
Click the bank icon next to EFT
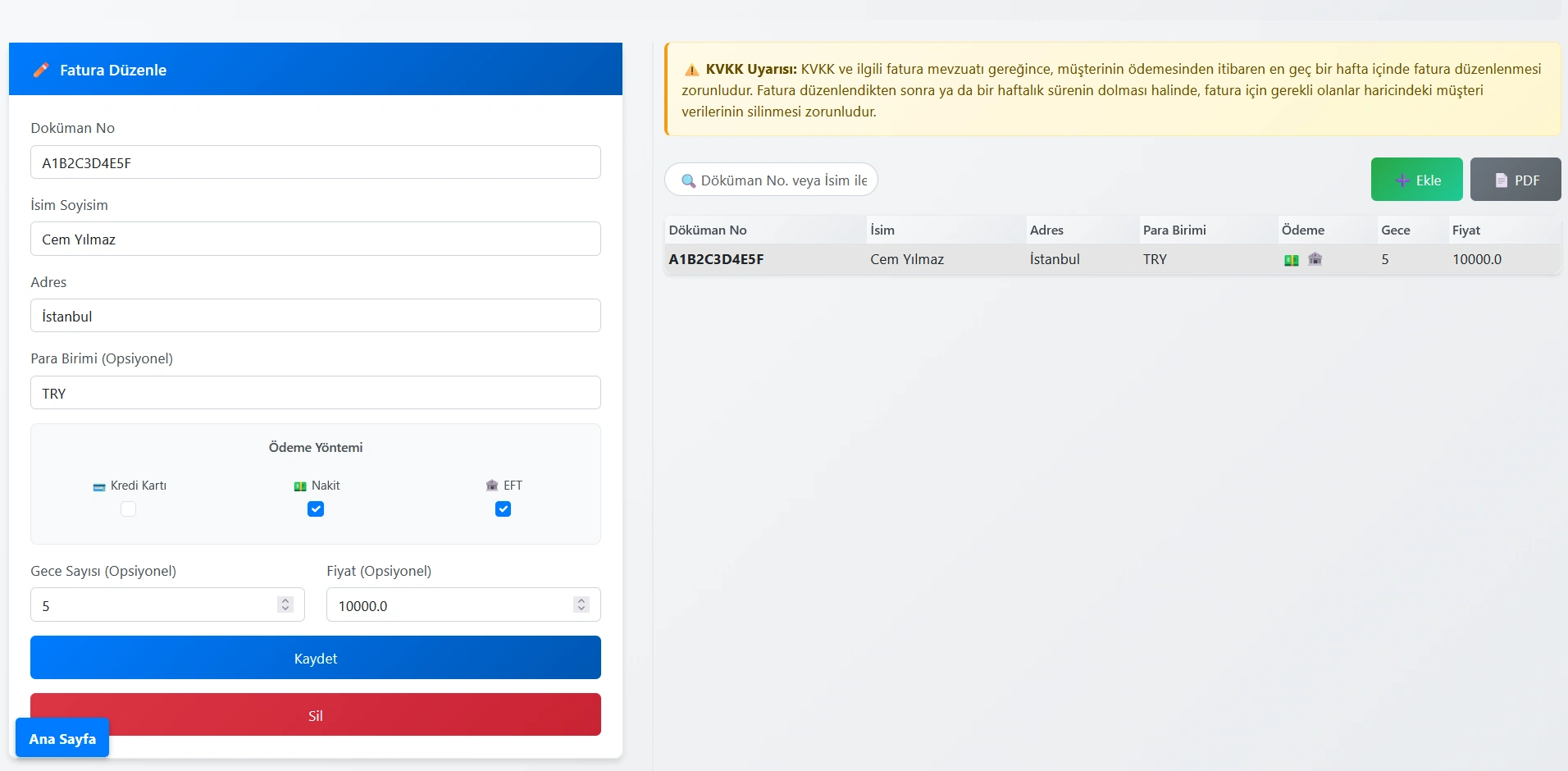coord(492,486)
